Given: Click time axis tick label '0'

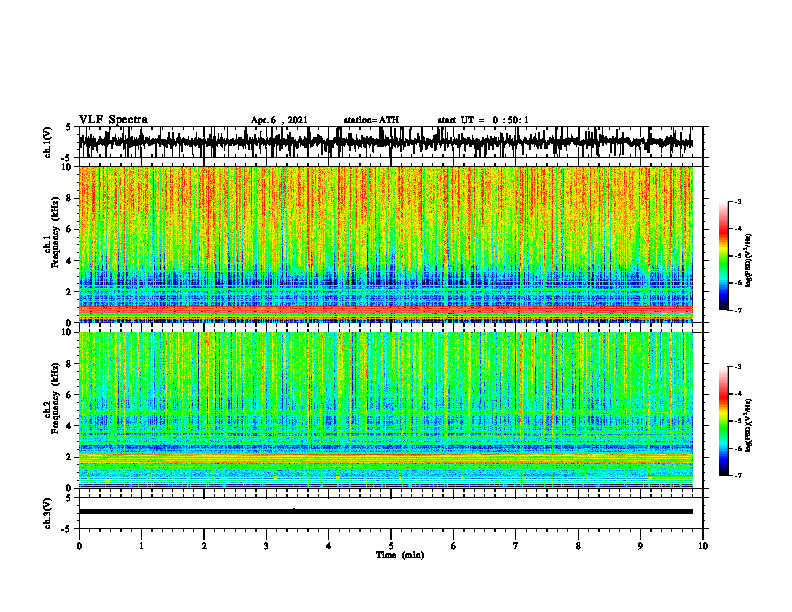Looking at the screenshot, I should tap(79, 546).
